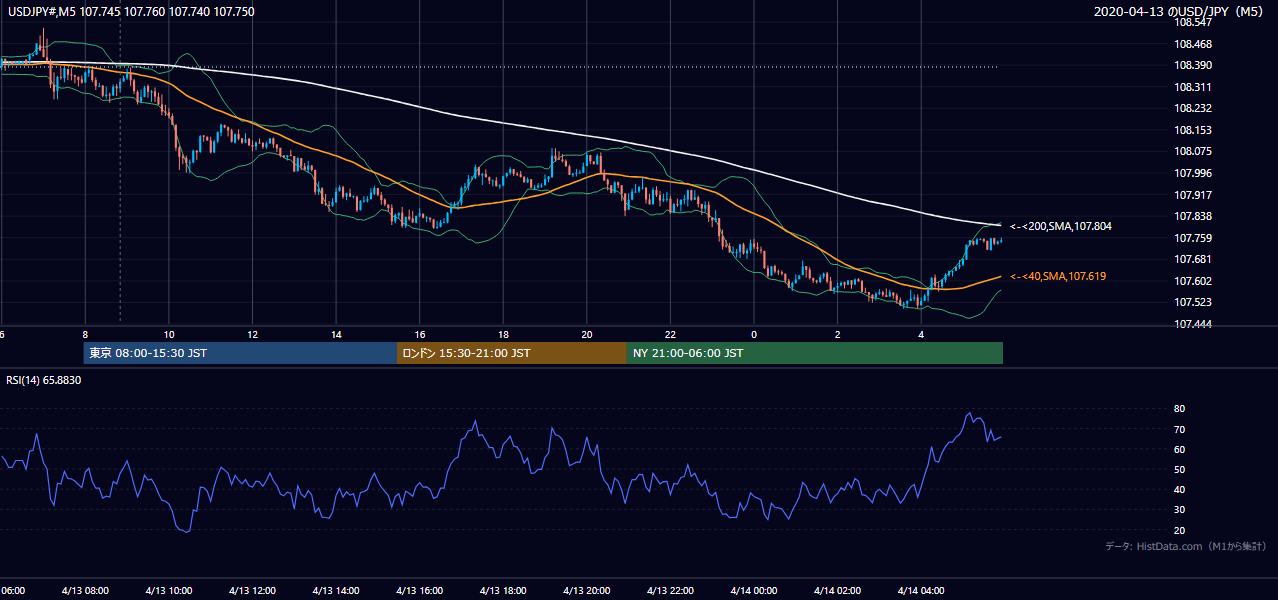Click hour tick label 12 under price chart
This screenshot has width=1278, height=600.
point(253,334)
